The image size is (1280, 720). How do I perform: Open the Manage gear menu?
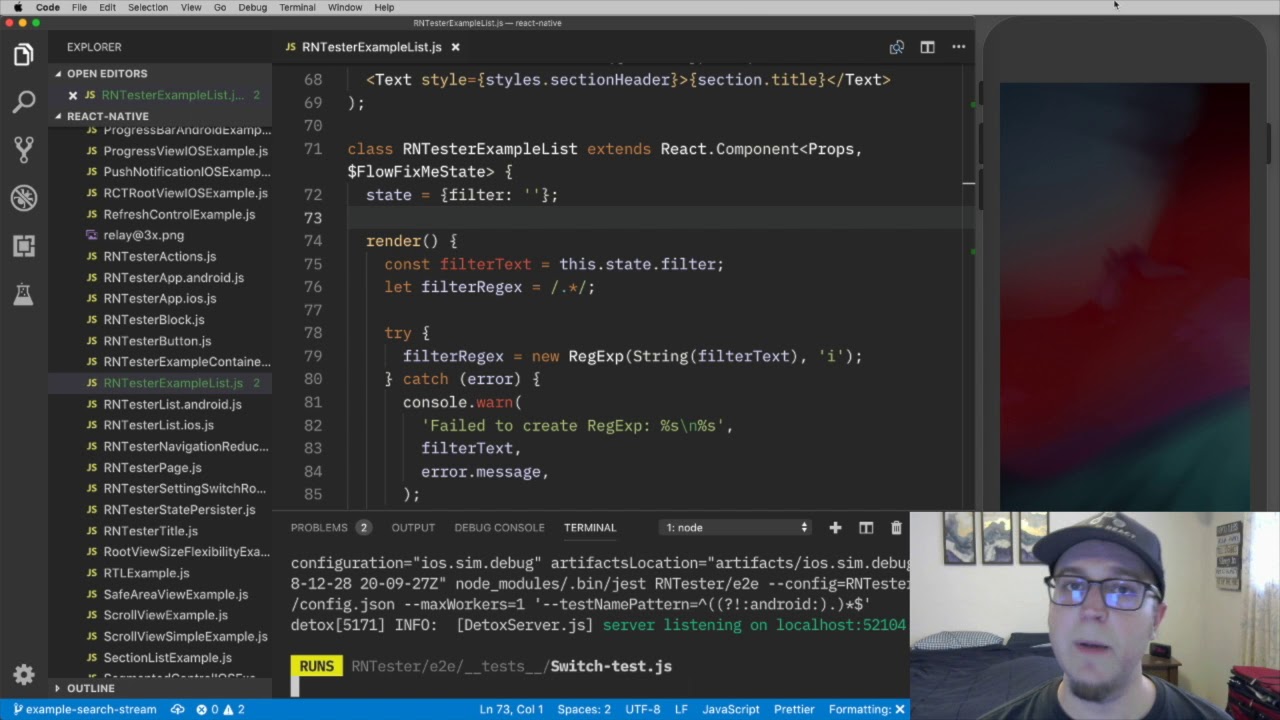coord(24,674)
